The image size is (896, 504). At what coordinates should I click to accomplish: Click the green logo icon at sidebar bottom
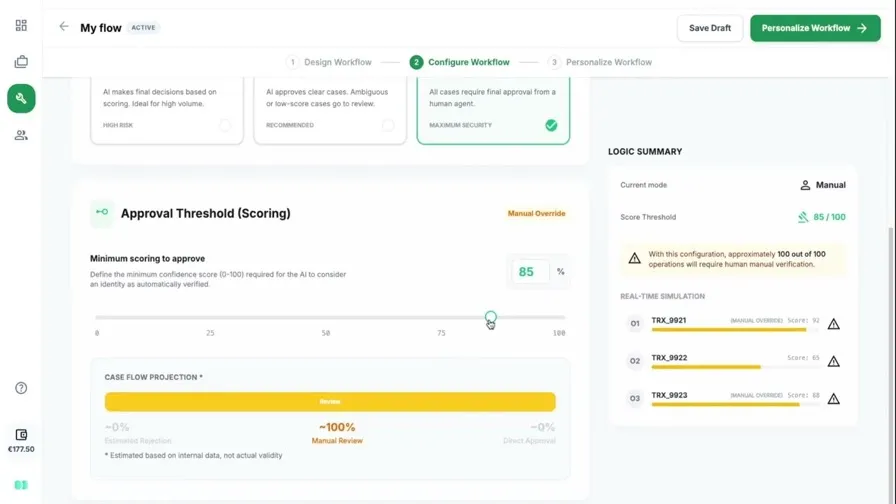click(21, 485)
